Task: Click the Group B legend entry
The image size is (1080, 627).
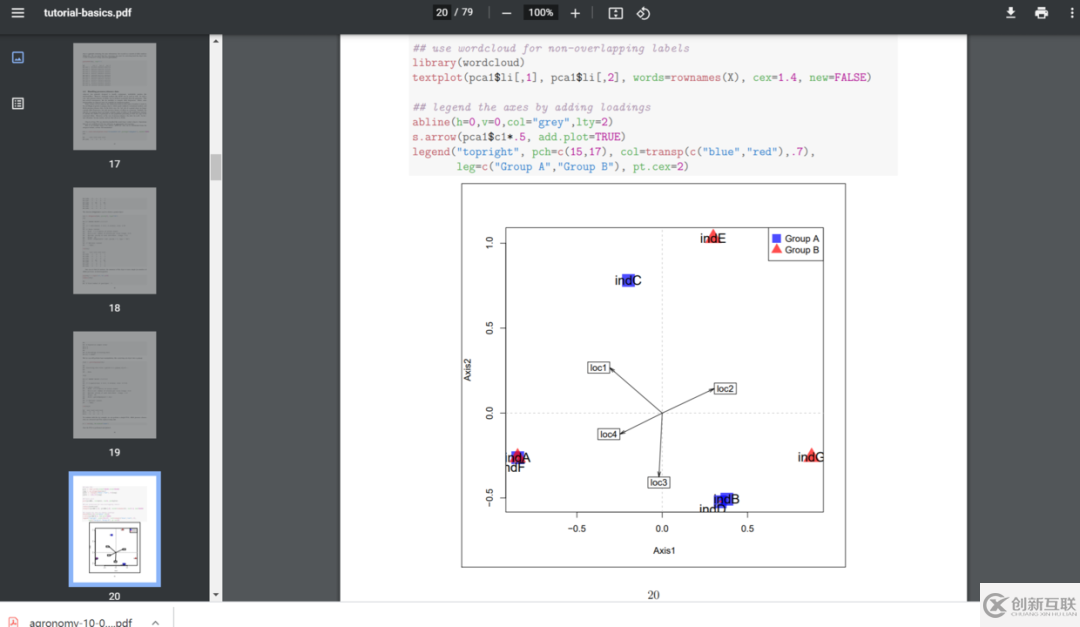Action: tap(796, 249)
